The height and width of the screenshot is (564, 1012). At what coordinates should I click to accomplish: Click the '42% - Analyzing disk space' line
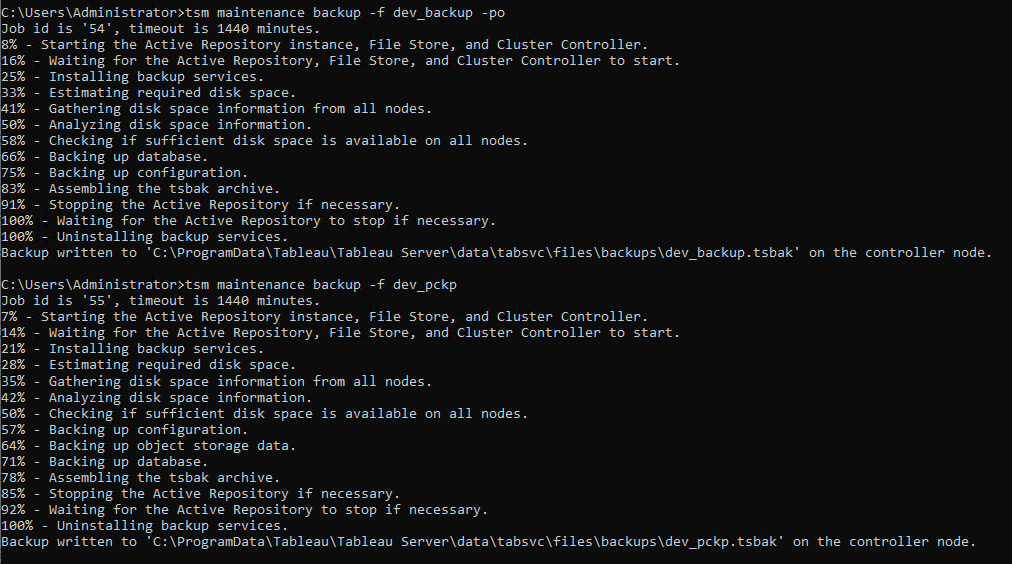tap(156, 398)
